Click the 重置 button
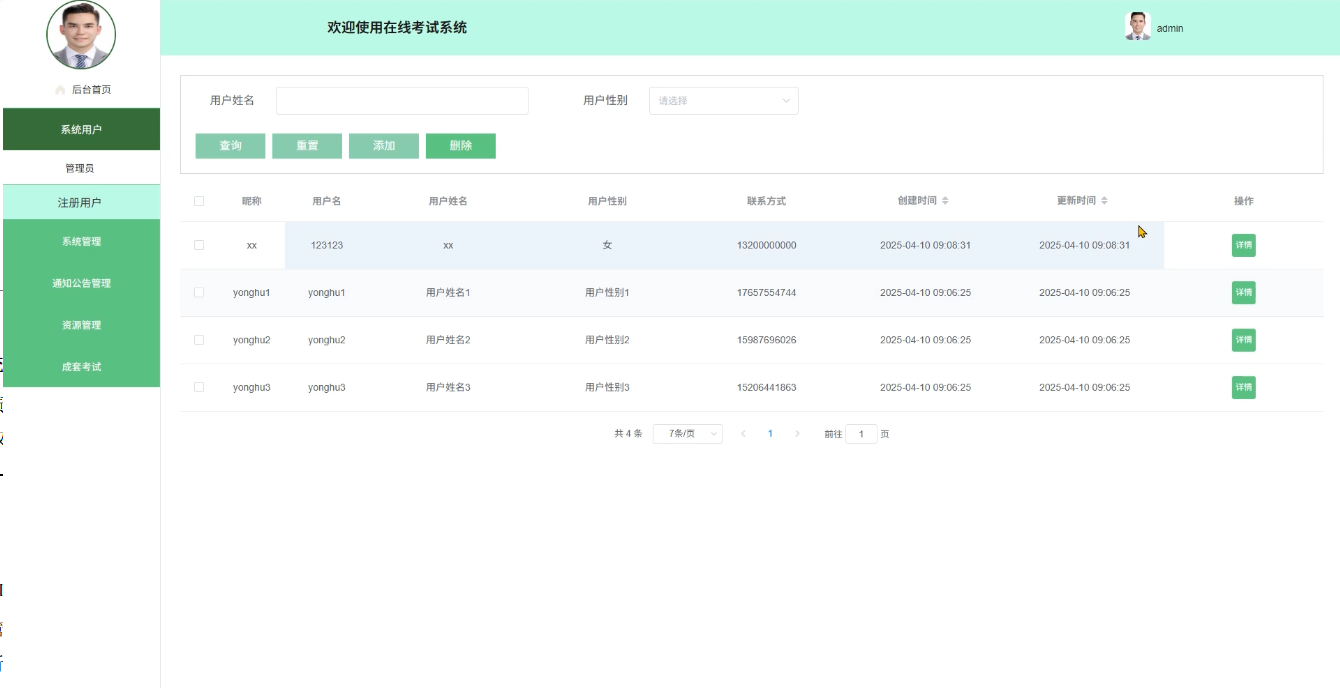The image size is (1340, 688). click(x=307, y=146)
